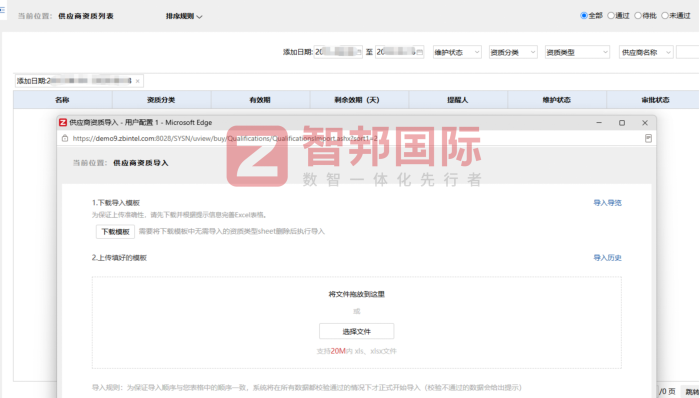Screen dimensions: 700x398
Task: Click the 名称 column header
Action: pyautogui.click(x=62, y=100)
